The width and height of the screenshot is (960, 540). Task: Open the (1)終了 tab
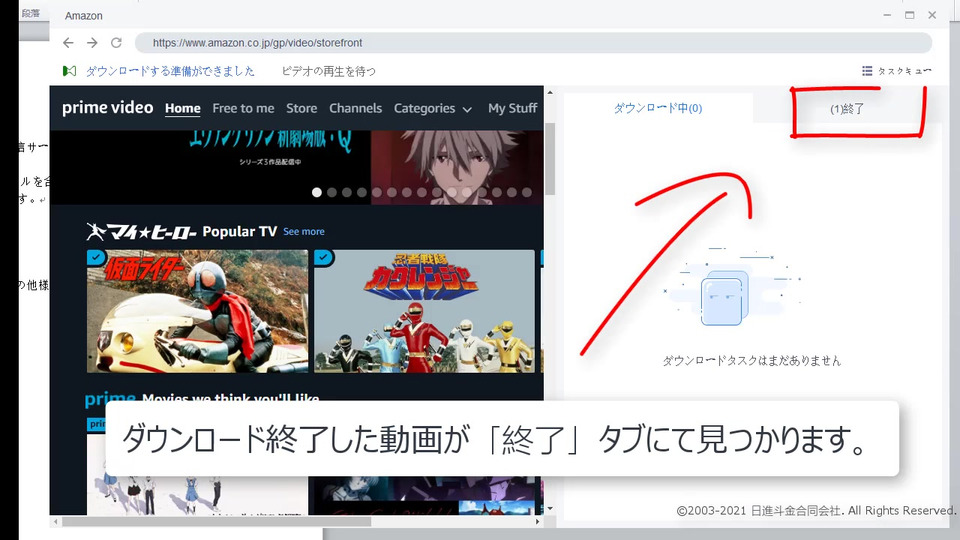[847, 109]
